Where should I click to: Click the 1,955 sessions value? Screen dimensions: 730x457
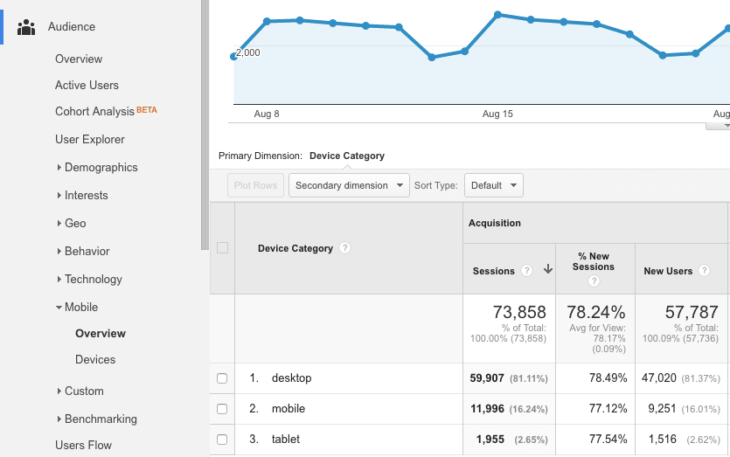click(490, 439)
